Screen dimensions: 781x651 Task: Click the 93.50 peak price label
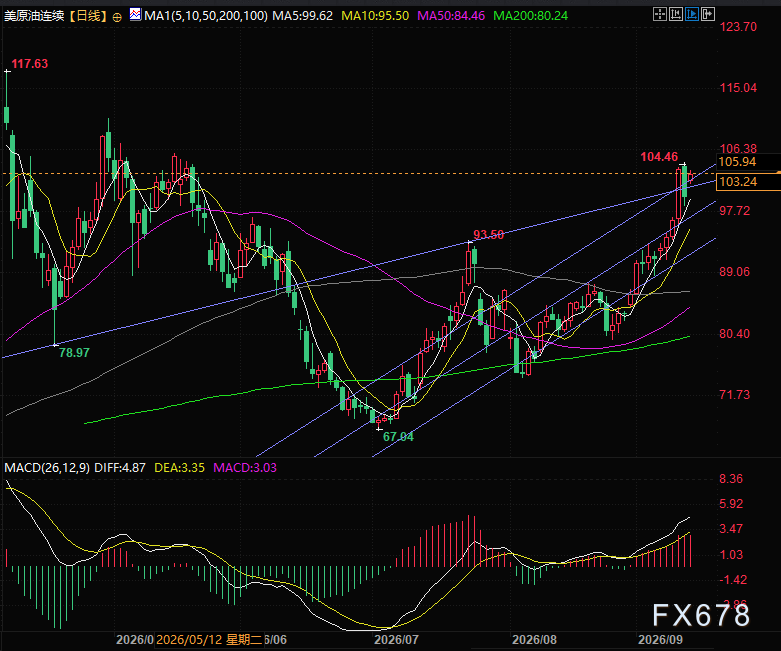[x=489, y=235]
